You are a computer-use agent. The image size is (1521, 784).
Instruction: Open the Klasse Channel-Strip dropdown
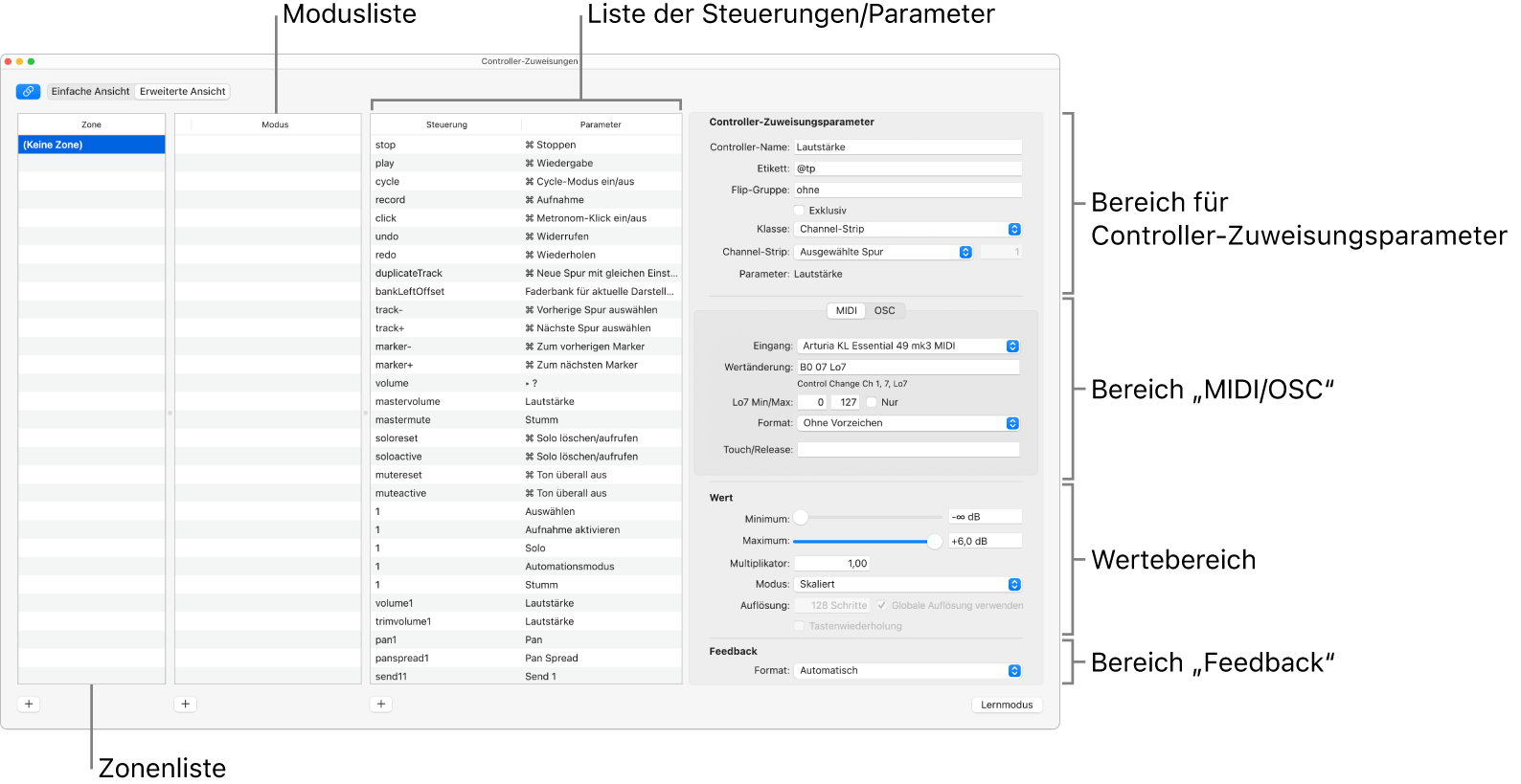(908, 229)
